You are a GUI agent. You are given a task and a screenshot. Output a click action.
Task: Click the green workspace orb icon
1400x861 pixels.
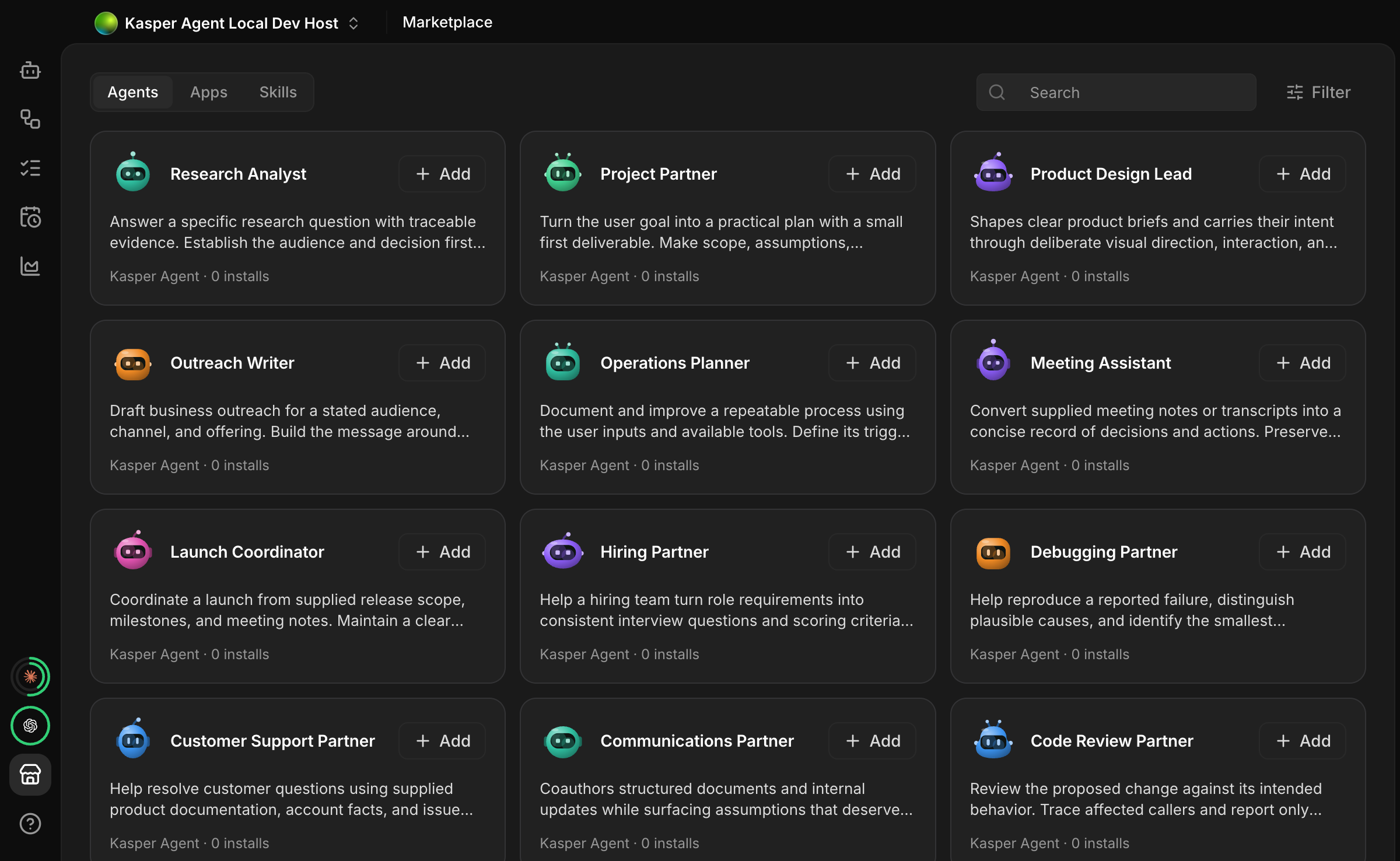(106, 23)
